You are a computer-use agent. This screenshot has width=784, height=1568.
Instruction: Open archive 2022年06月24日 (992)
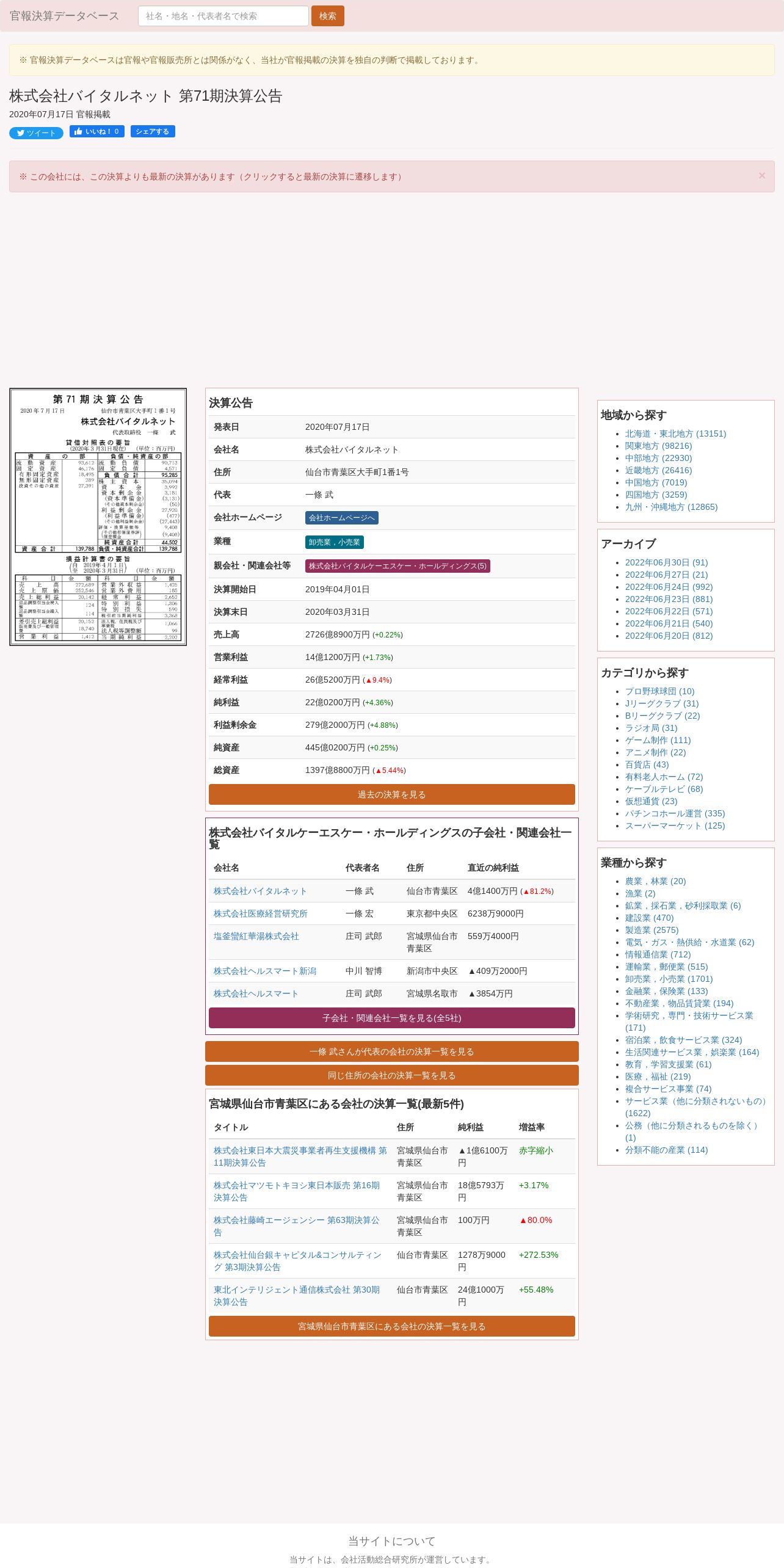pos(669,587)
